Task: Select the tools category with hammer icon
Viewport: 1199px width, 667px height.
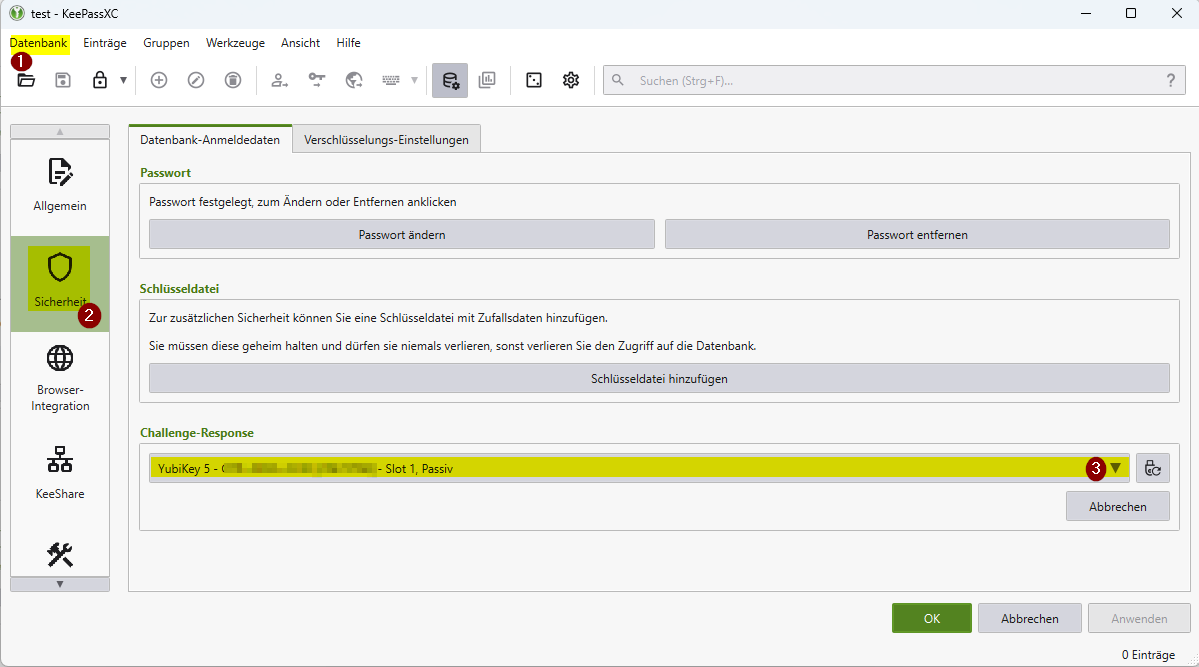Action: [x=60, y=555]
